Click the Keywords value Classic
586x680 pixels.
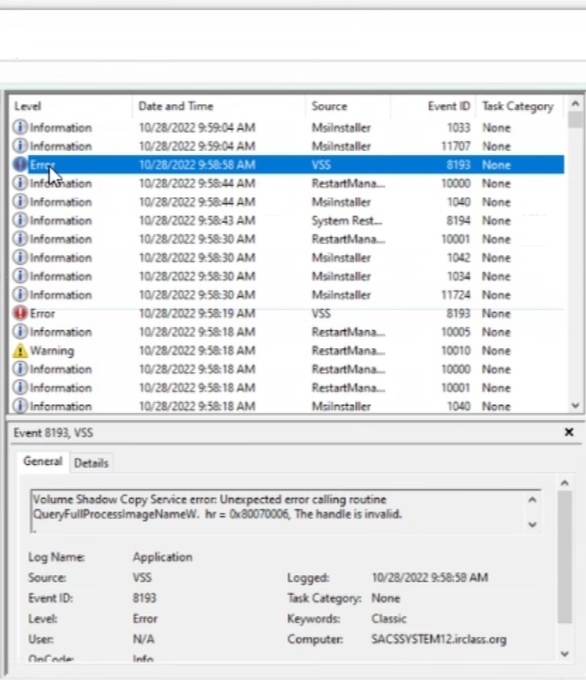coord(389,618)
